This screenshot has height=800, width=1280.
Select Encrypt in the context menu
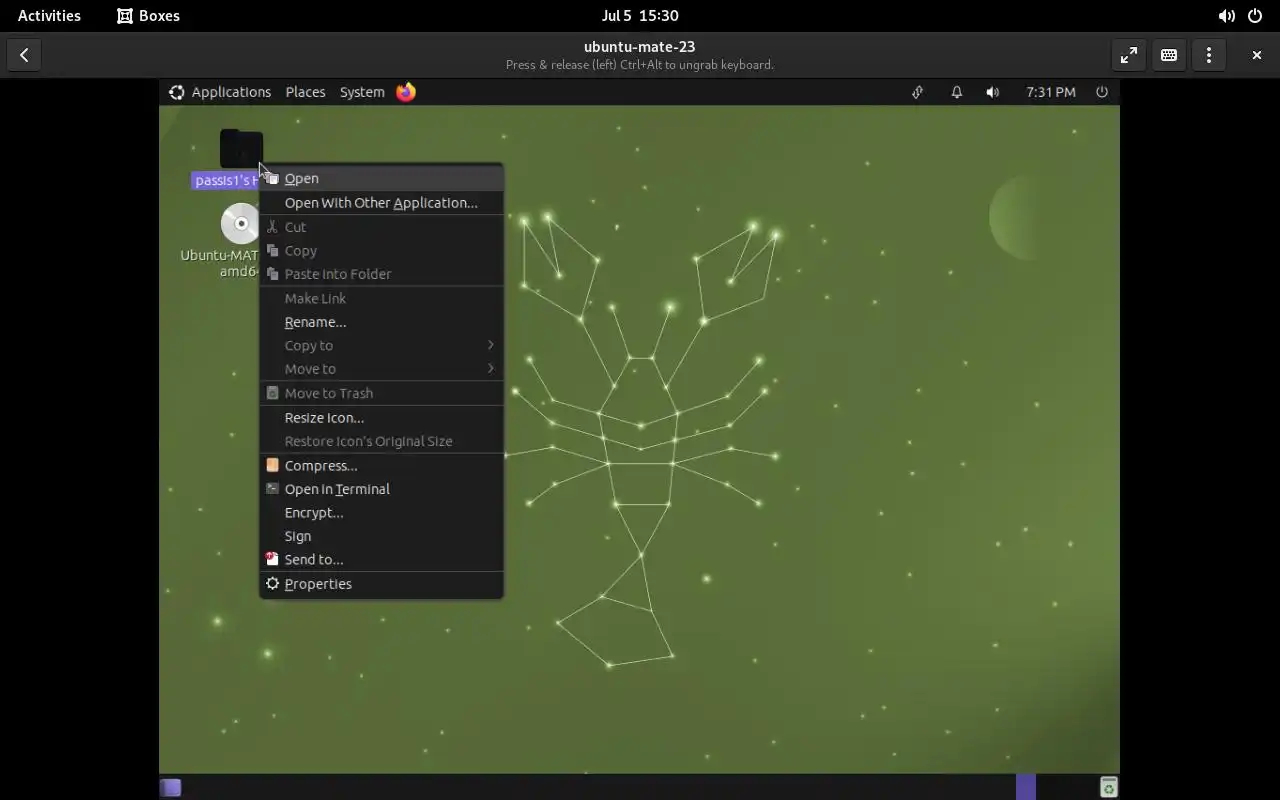(381, 512)
